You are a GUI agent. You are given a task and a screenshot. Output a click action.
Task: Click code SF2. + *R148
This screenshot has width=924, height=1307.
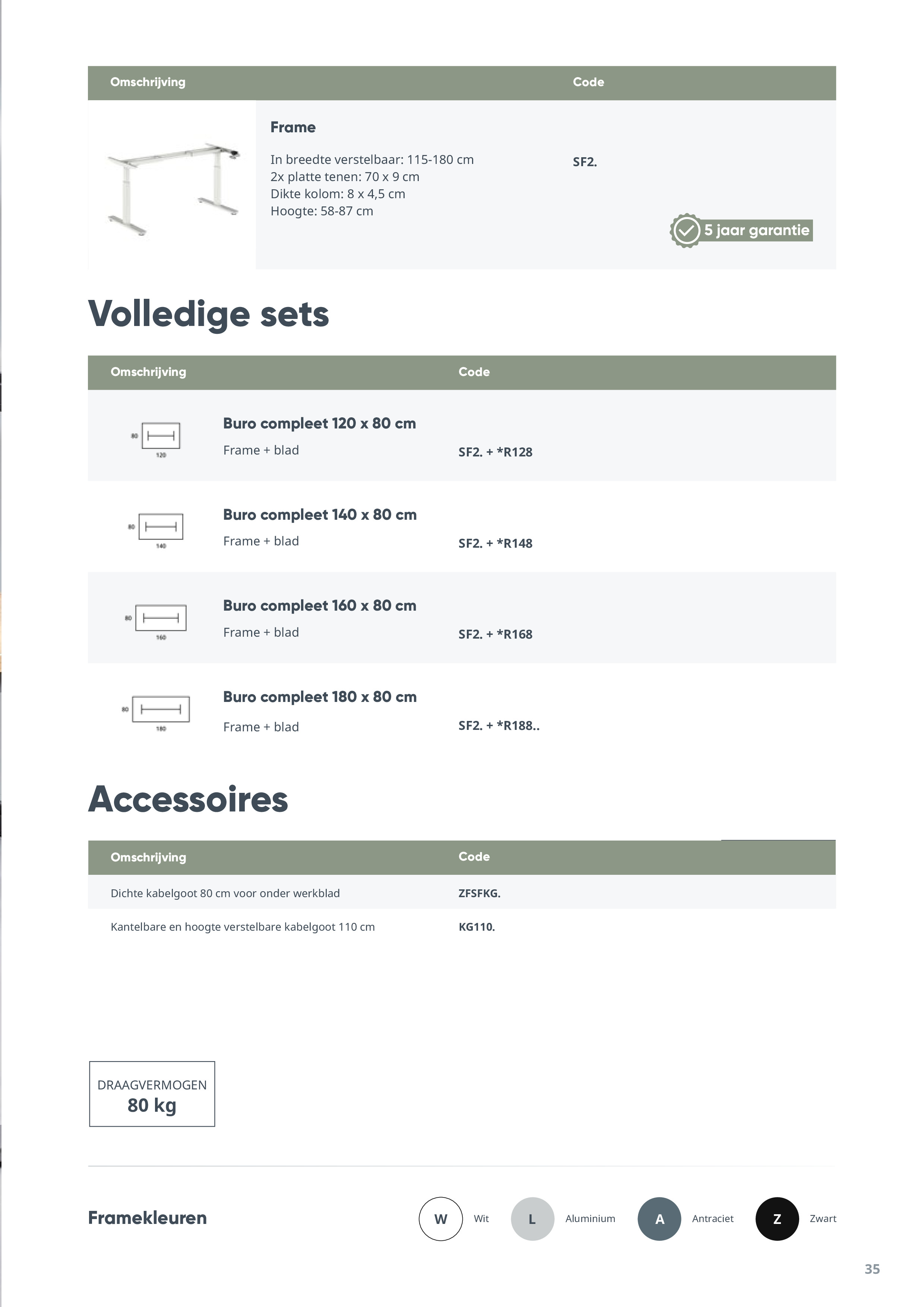(495, 544)
